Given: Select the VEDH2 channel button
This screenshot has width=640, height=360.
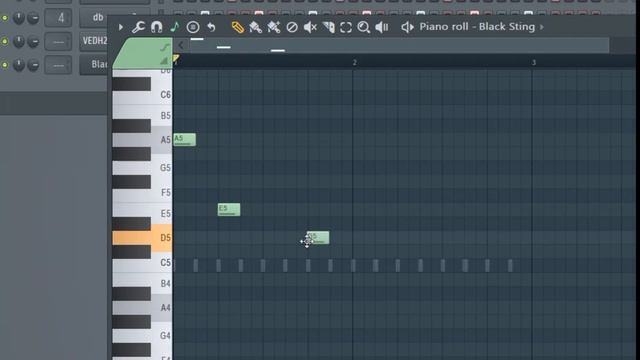Looking at the screenshot, I should click(93, 41).
